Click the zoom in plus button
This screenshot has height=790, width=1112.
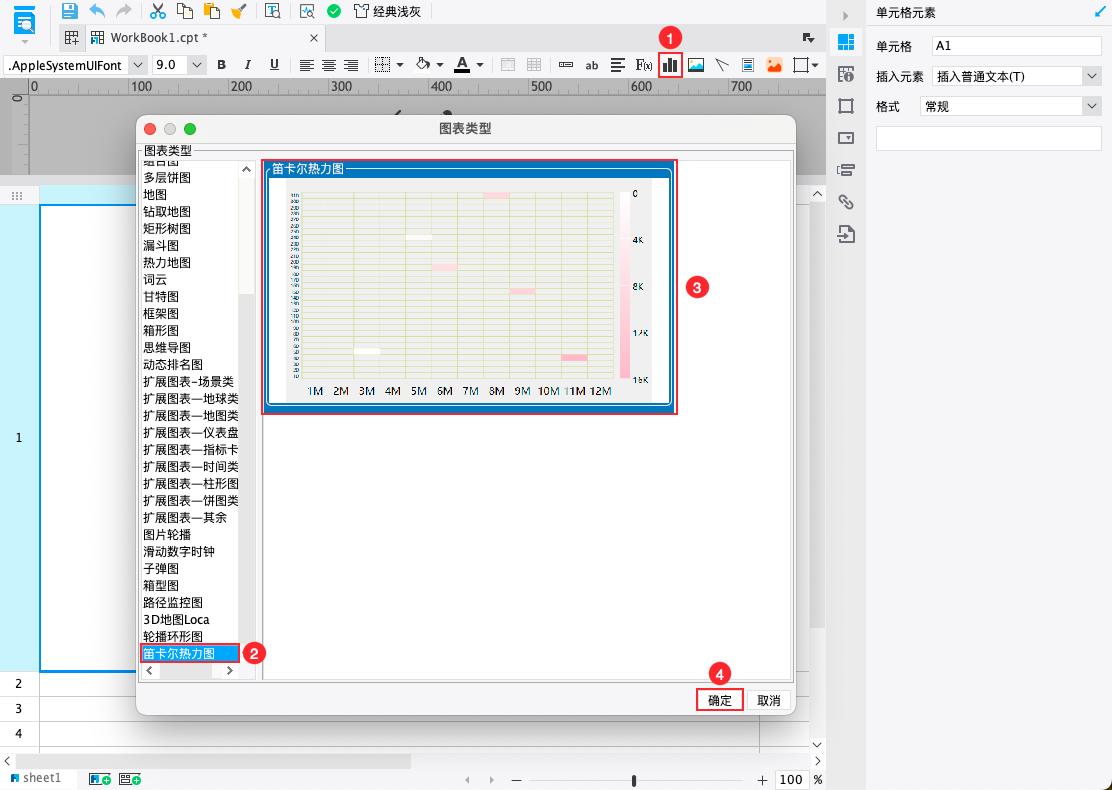(762, 780)
